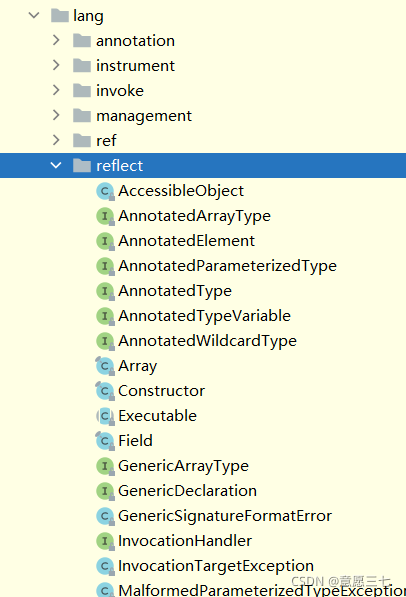The width and height of the screenshot is (406, 597).
Task: Click the reflect folder icon
Action: (x=82, y=166)
